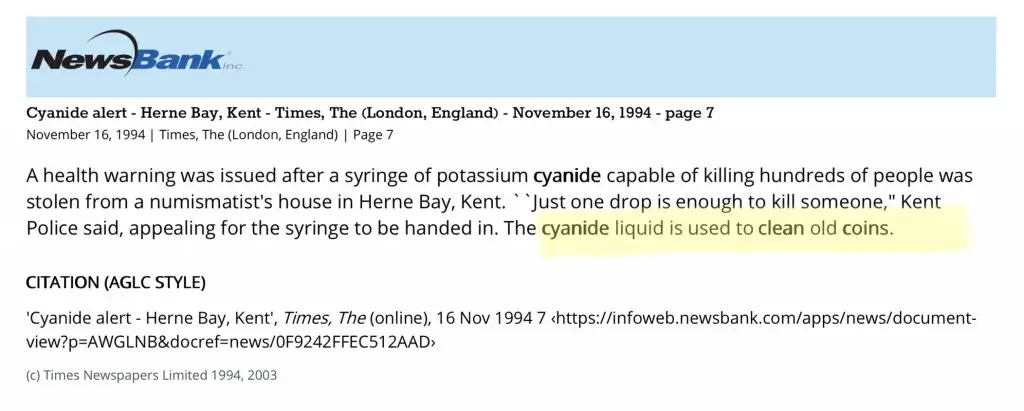Click the highlighted word 'coins'
Screen dimensions: 1024x411
pyautogui.click(x=864, y=229)
